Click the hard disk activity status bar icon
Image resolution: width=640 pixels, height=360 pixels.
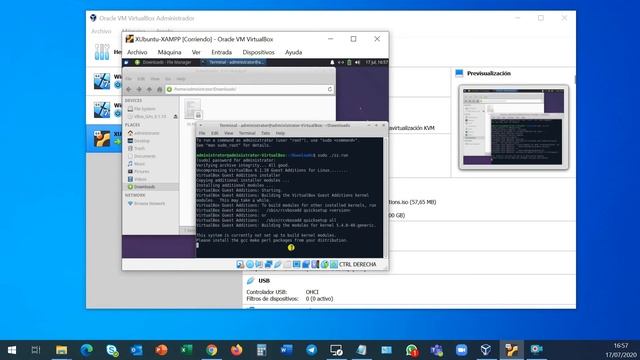[240, 264]
